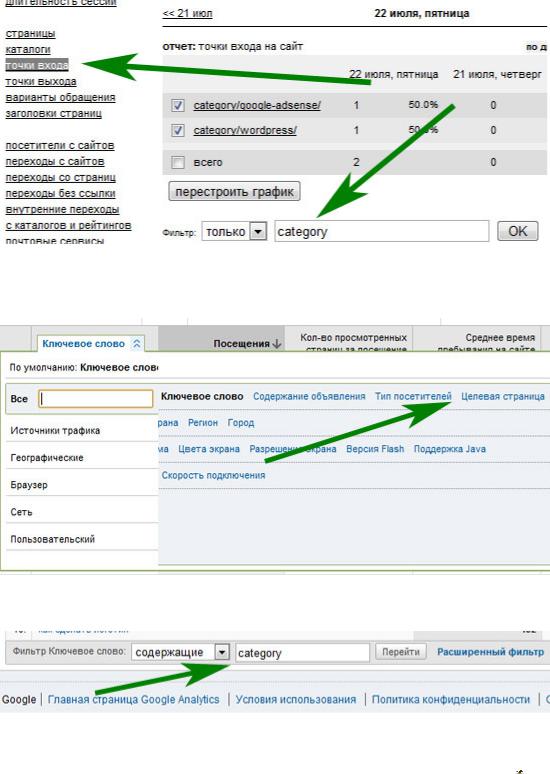This screenshot has height=774, width=550.
Task: Open the Расширенный фильтр link
Action: [x=490, y=652]
